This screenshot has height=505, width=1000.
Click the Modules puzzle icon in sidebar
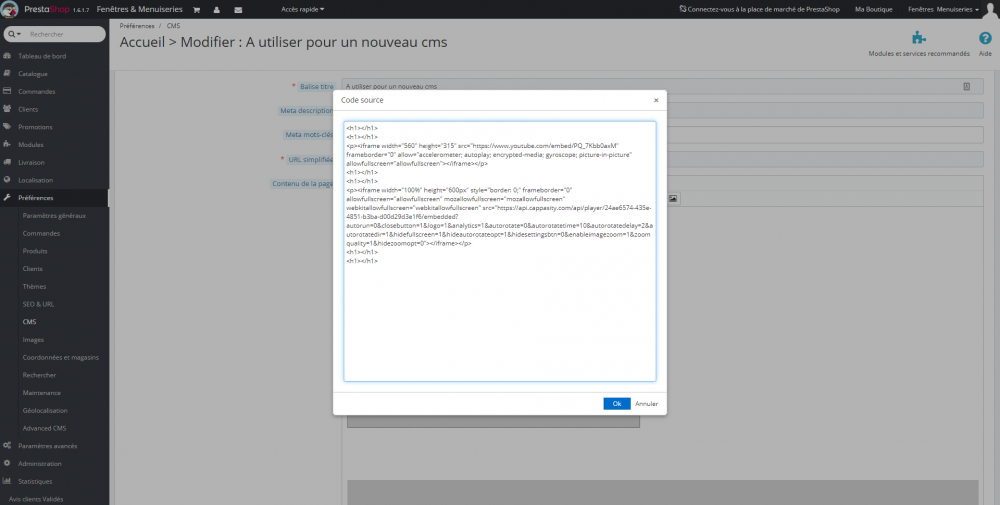7,145
